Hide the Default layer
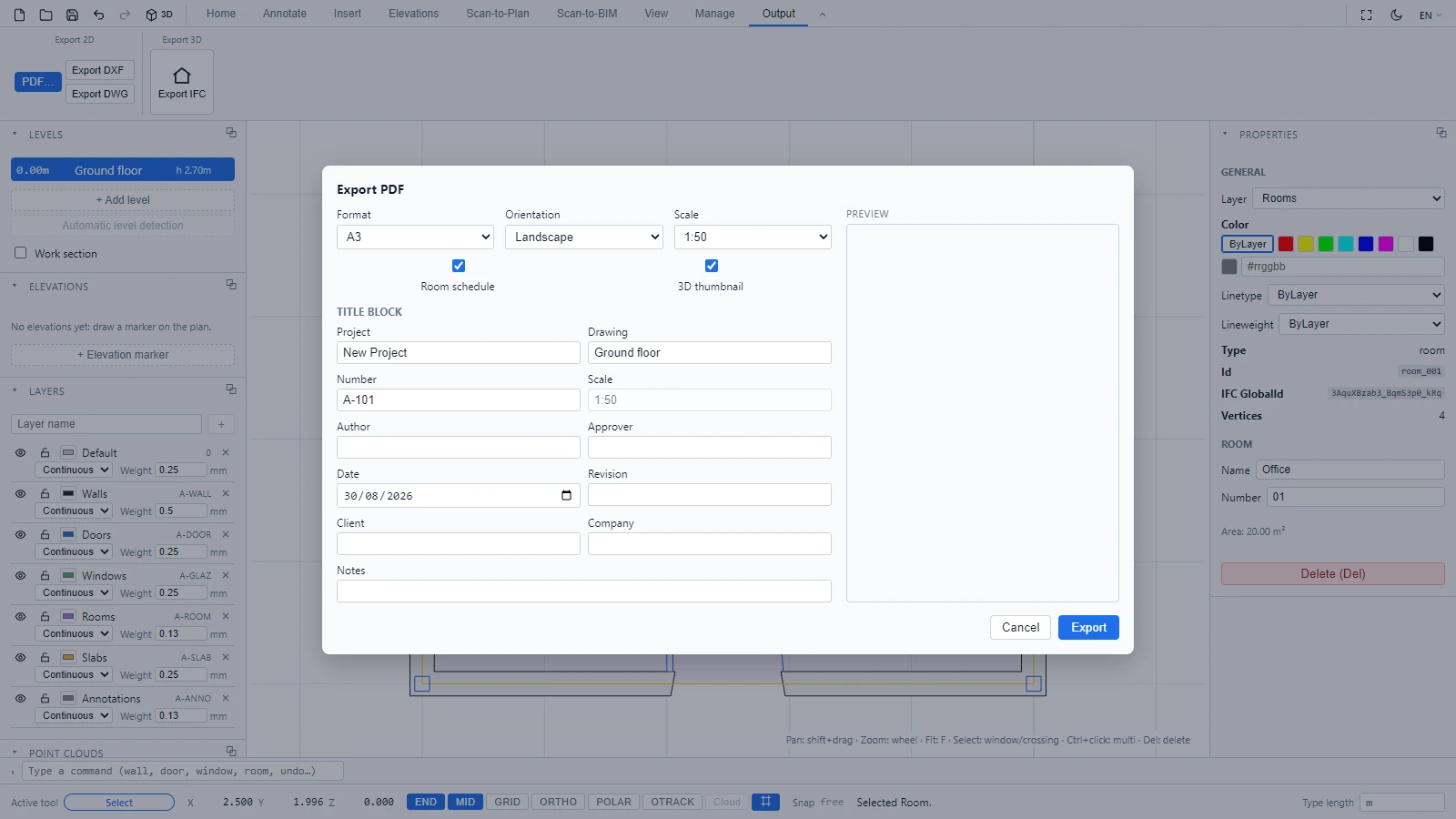1456x819 pixels. [20, 452]
